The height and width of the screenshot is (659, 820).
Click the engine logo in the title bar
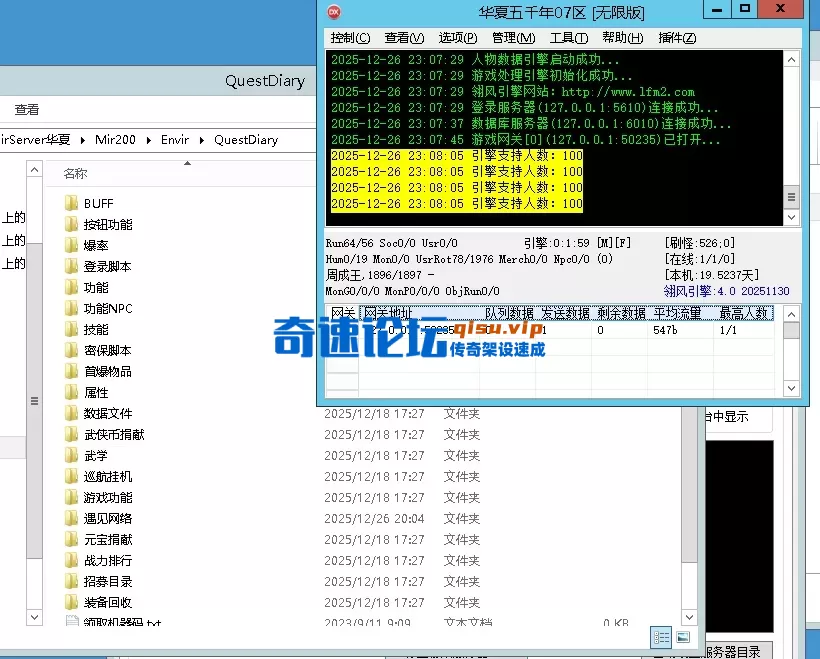point(334,12)
